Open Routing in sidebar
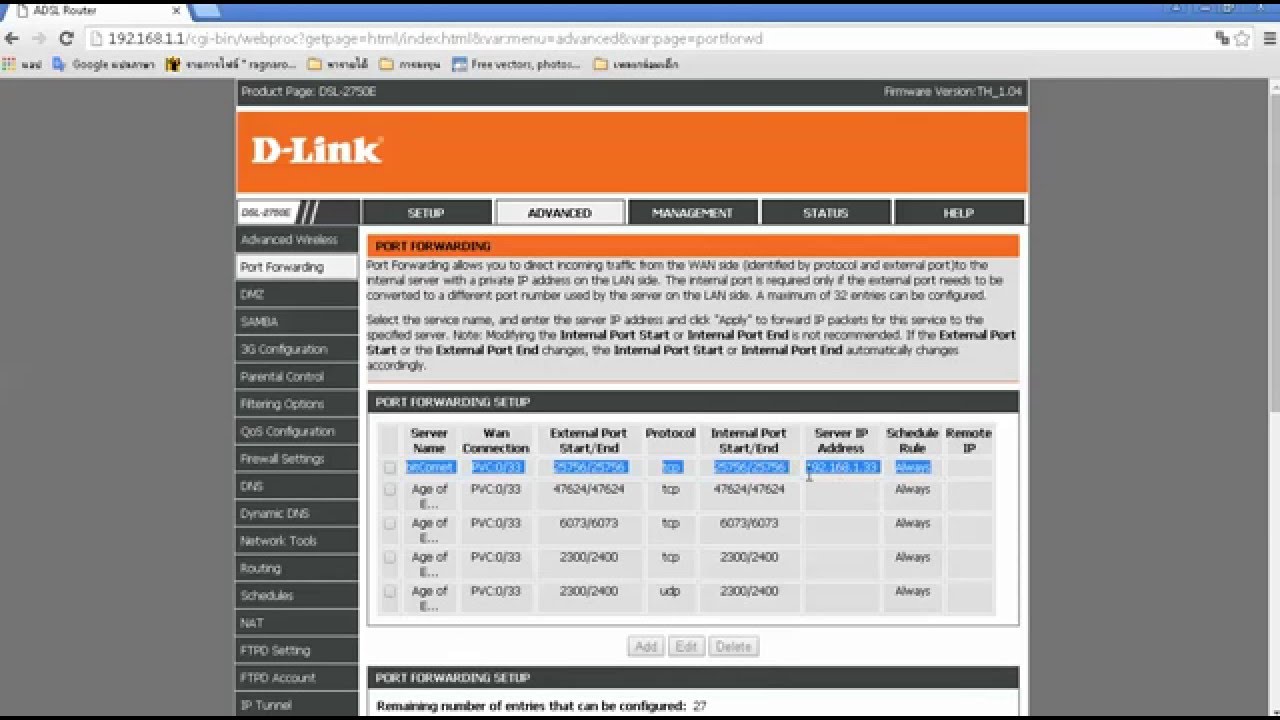The width and height of the screenshot is (1280, 720). (x=297, y=568)
